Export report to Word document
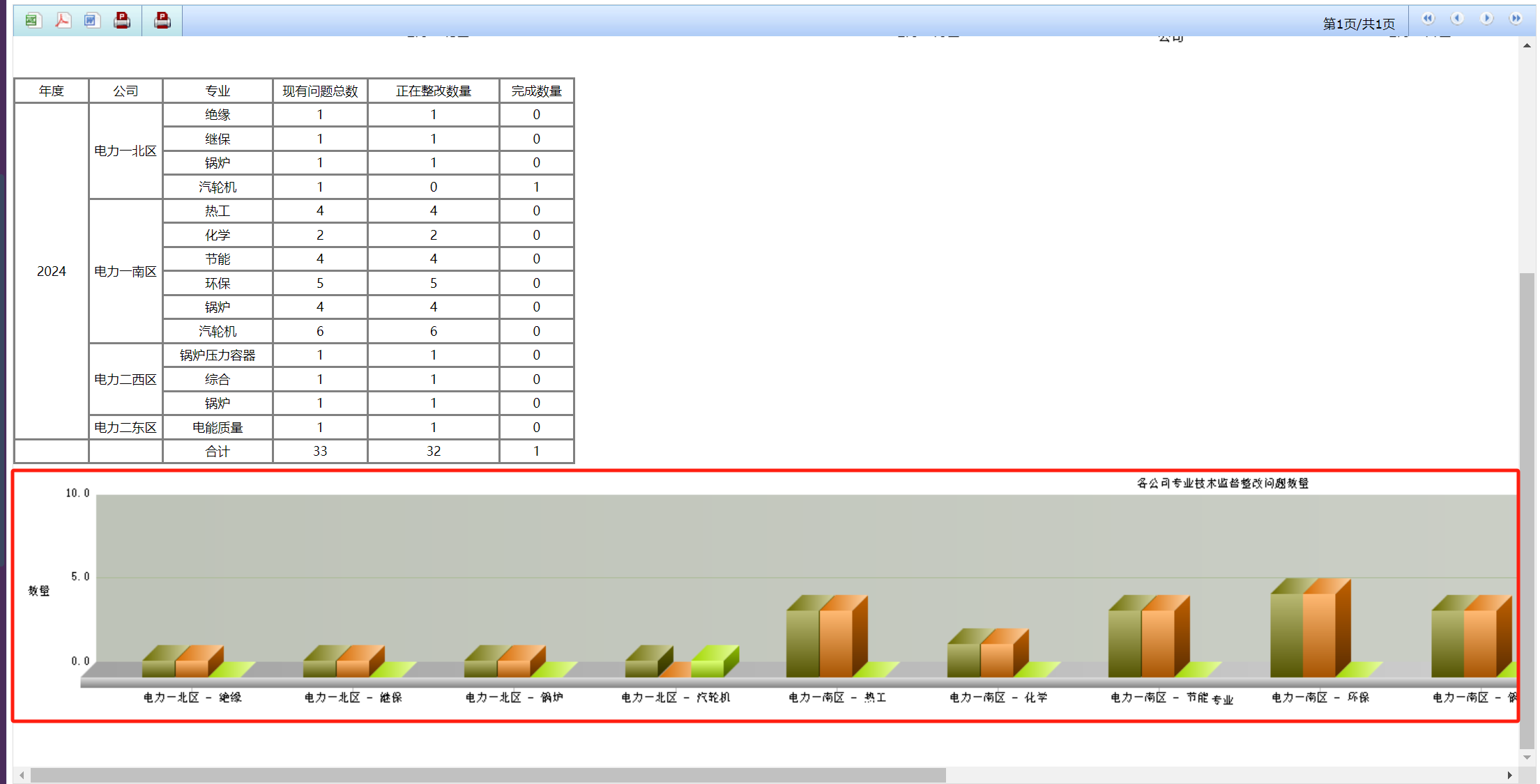 pyautogui.click(x=92, y=20)
